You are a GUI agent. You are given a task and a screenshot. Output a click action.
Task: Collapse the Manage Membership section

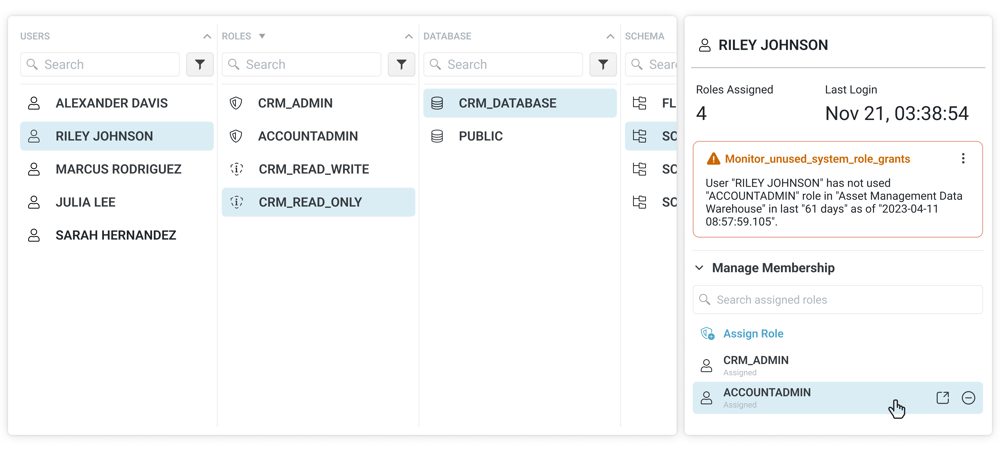(700, 268)
